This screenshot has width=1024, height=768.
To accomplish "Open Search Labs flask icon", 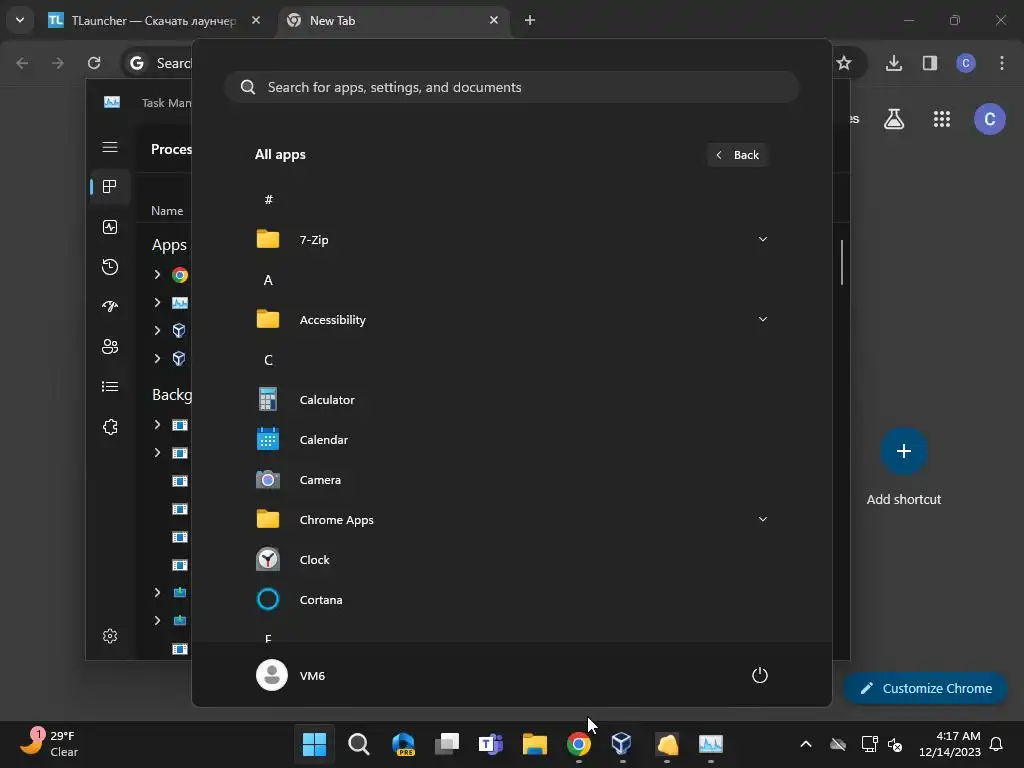I will point(893,119).
